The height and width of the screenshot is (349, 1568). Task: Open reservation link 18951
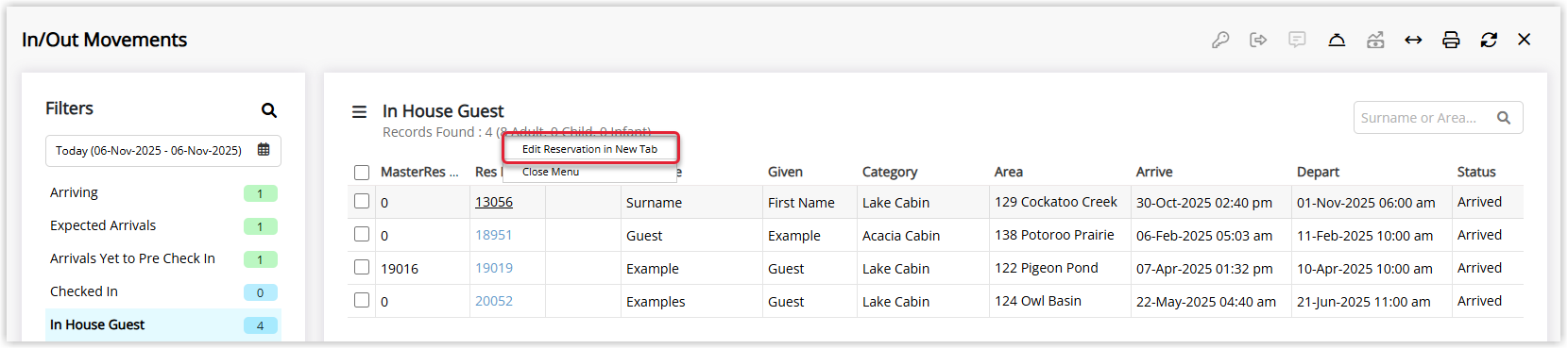click(x=494, y=235)
